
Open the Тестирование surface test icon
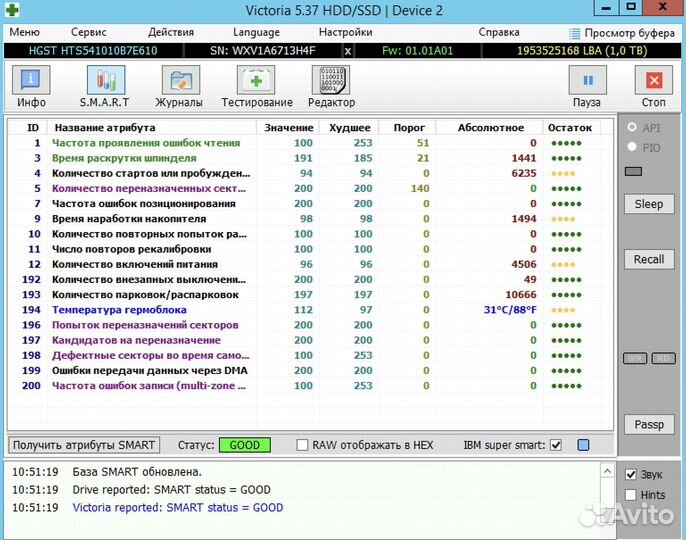point(256,86)
